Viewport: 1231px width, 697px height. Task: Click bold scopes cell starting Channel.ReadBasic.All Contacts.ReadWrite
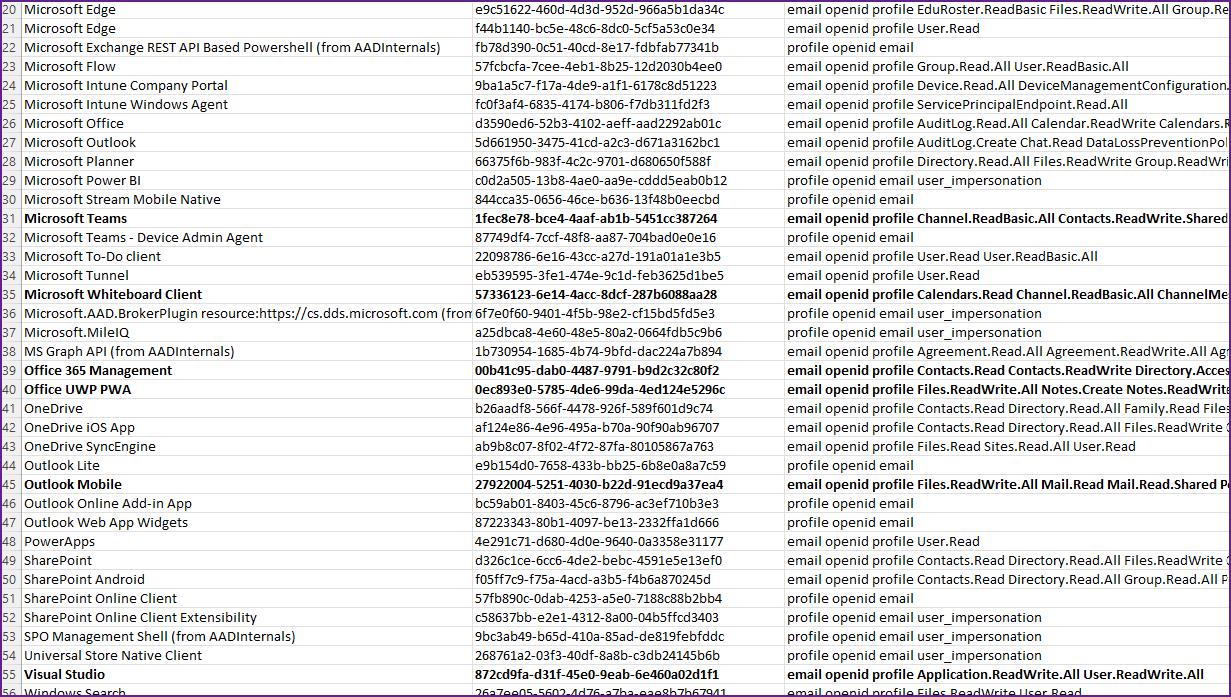(1008, 219)
